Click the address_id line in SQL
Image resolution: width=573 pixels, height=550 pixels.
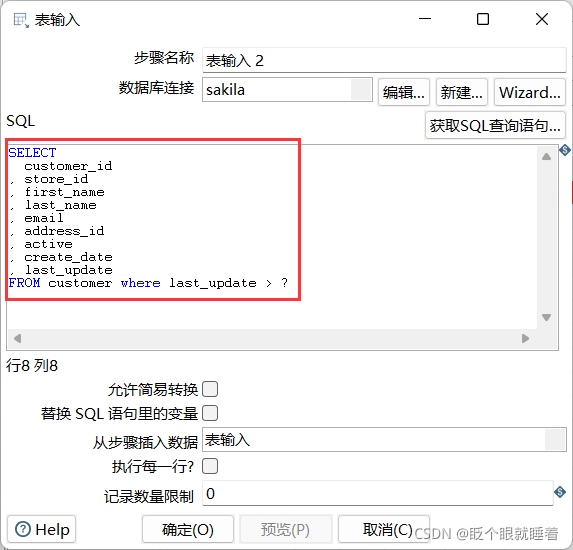coord(64,231)
